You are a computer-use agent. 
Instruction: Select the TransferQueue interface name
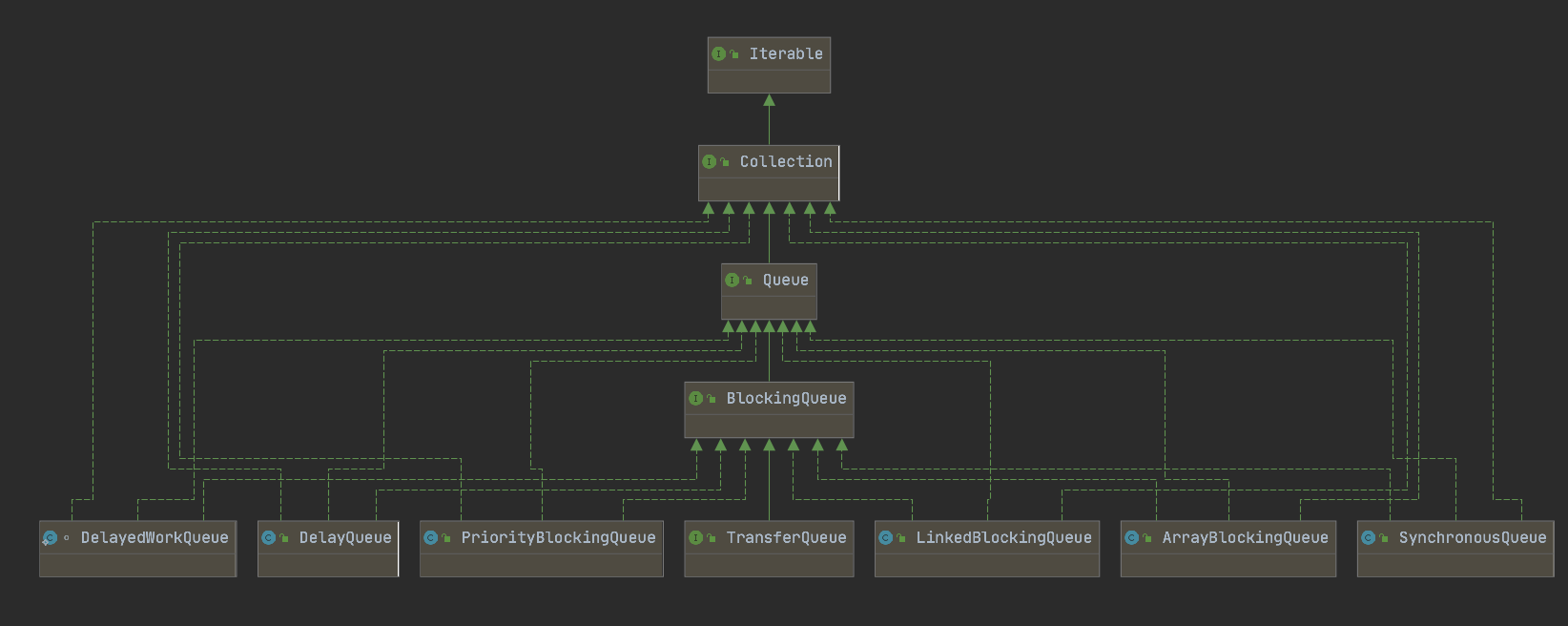(x=786, y=538)
